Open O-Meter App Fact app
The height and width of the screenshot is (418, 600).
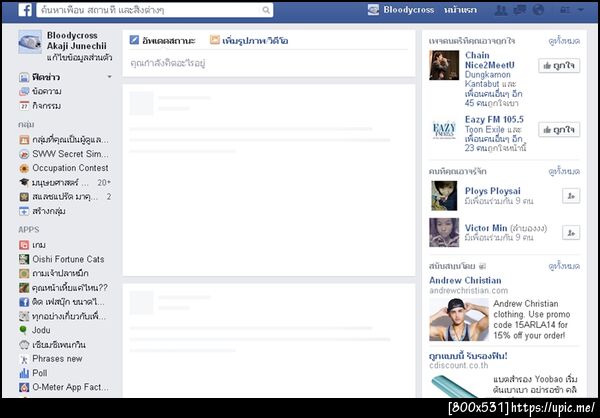pos(64,387)
